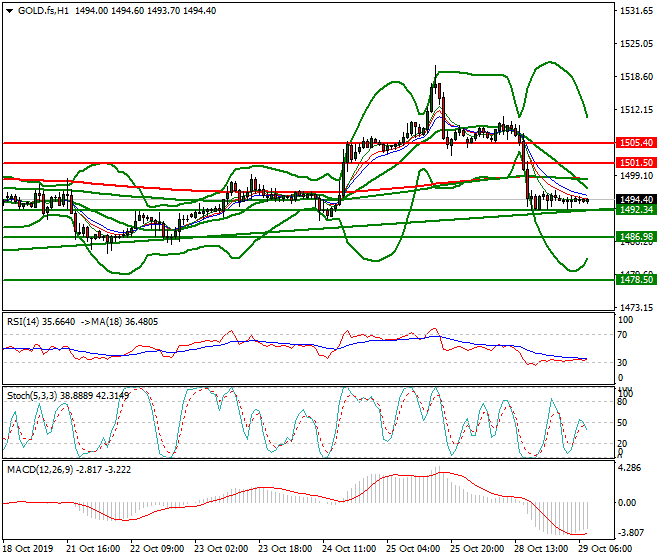Select the 1518.60 price scale value

636,77
